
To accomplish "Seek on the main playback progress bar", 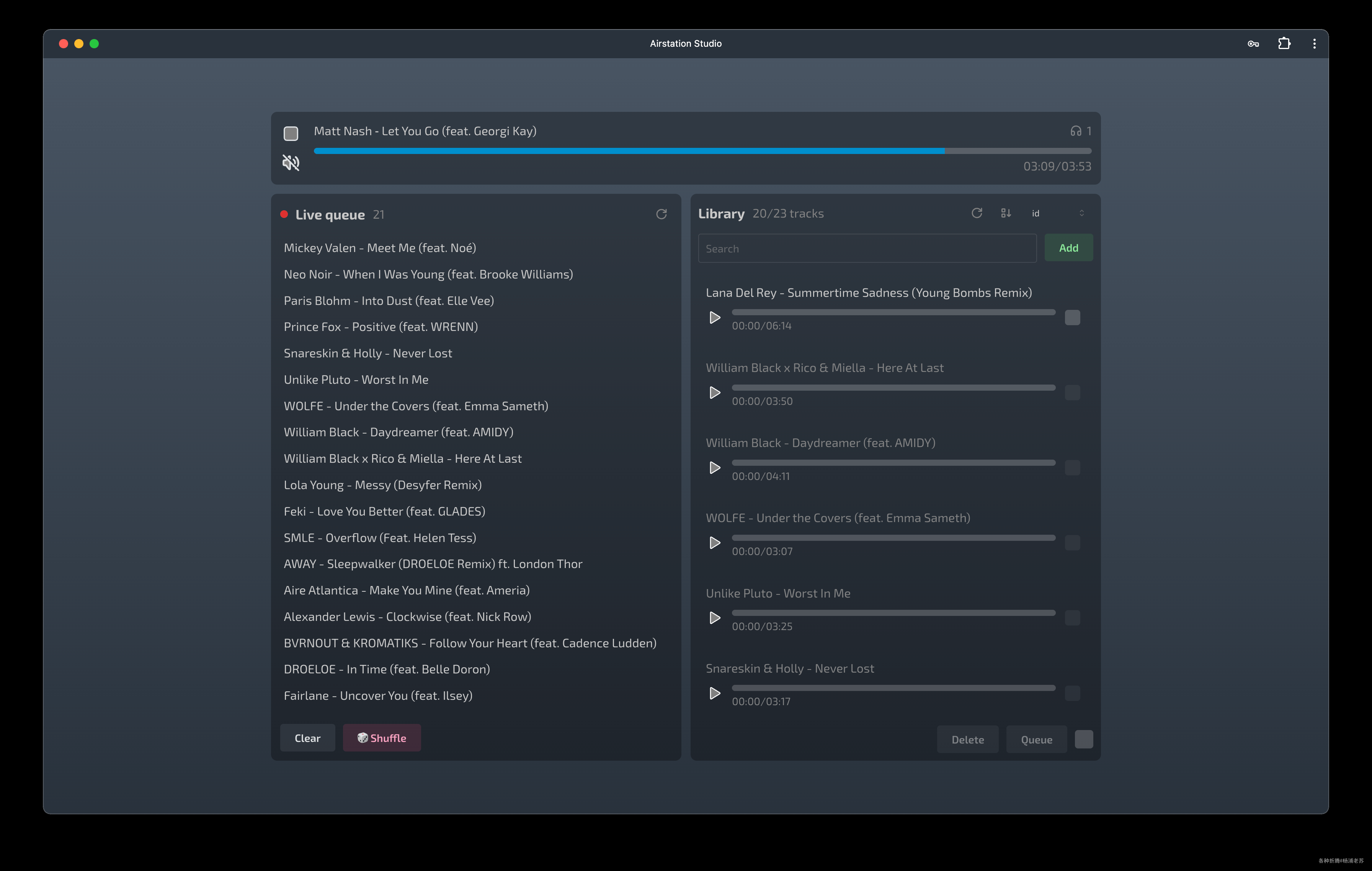I will point(702,151).
